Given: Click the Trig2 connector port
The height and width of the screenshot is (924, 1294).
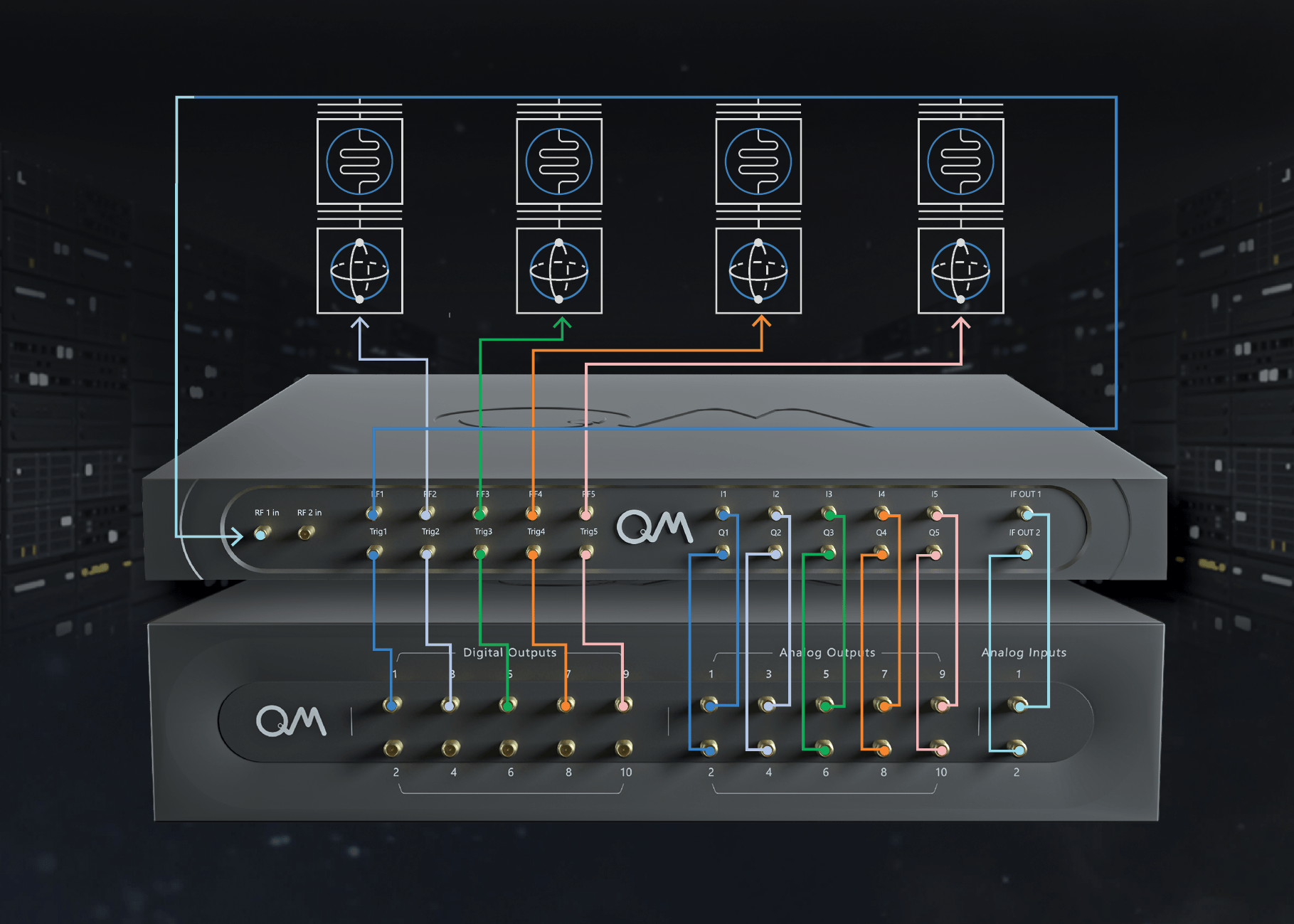Looking at the screenshot, I should (427, 552).
